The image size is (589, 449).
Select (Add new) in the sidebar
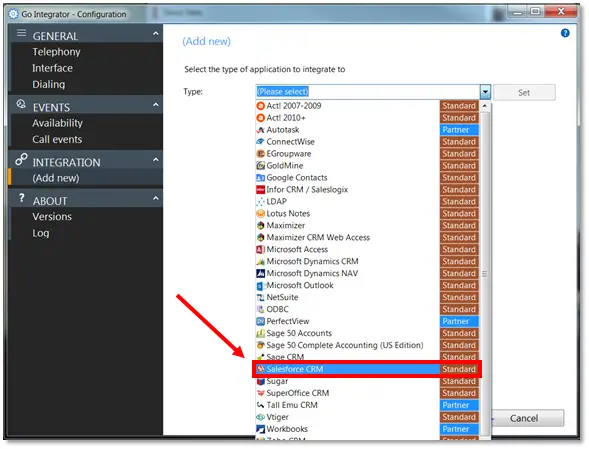tap(56, 178)
